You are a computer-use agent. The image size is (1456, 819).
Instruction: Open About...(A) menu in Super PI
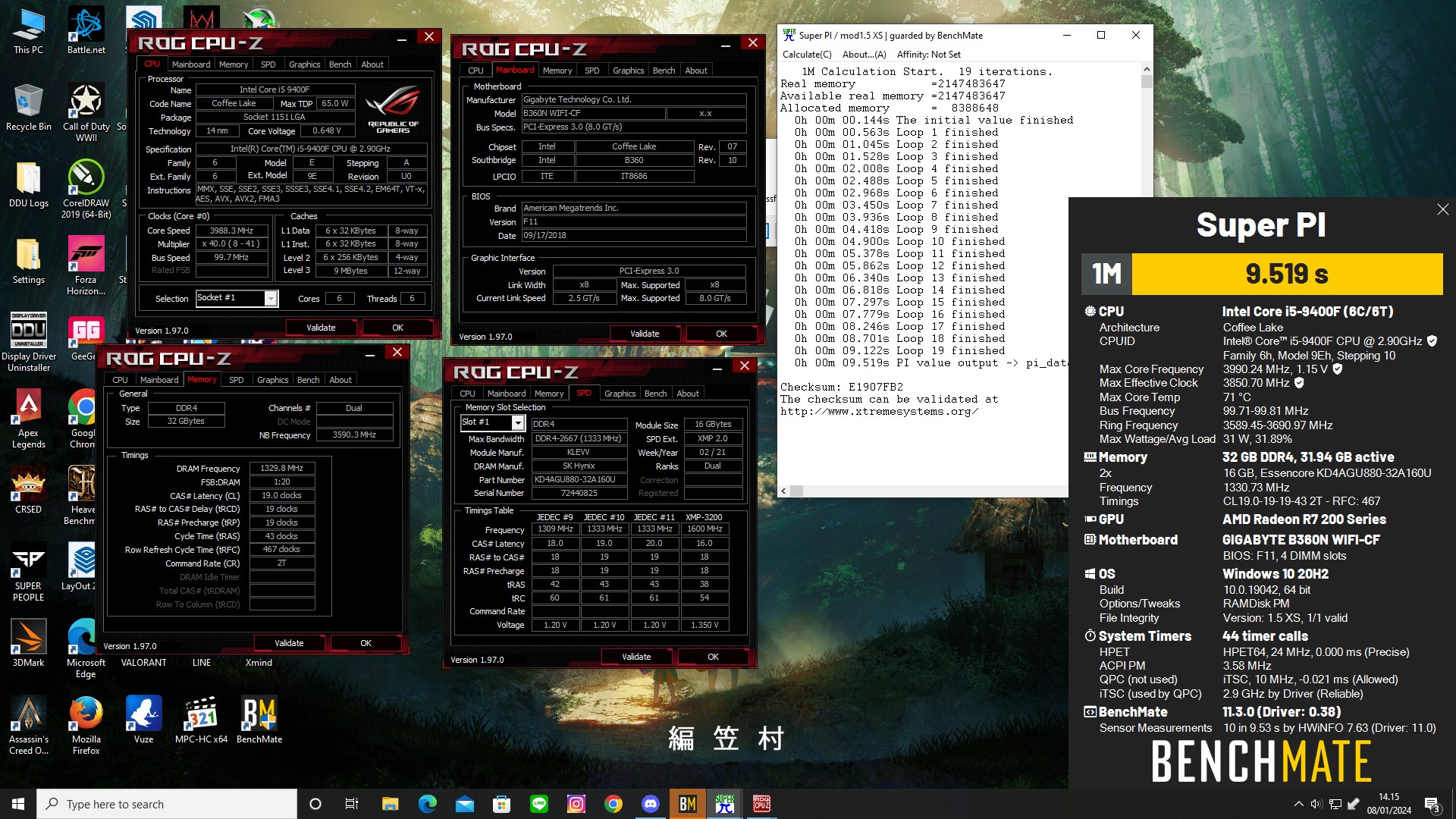tap(864, 55)
